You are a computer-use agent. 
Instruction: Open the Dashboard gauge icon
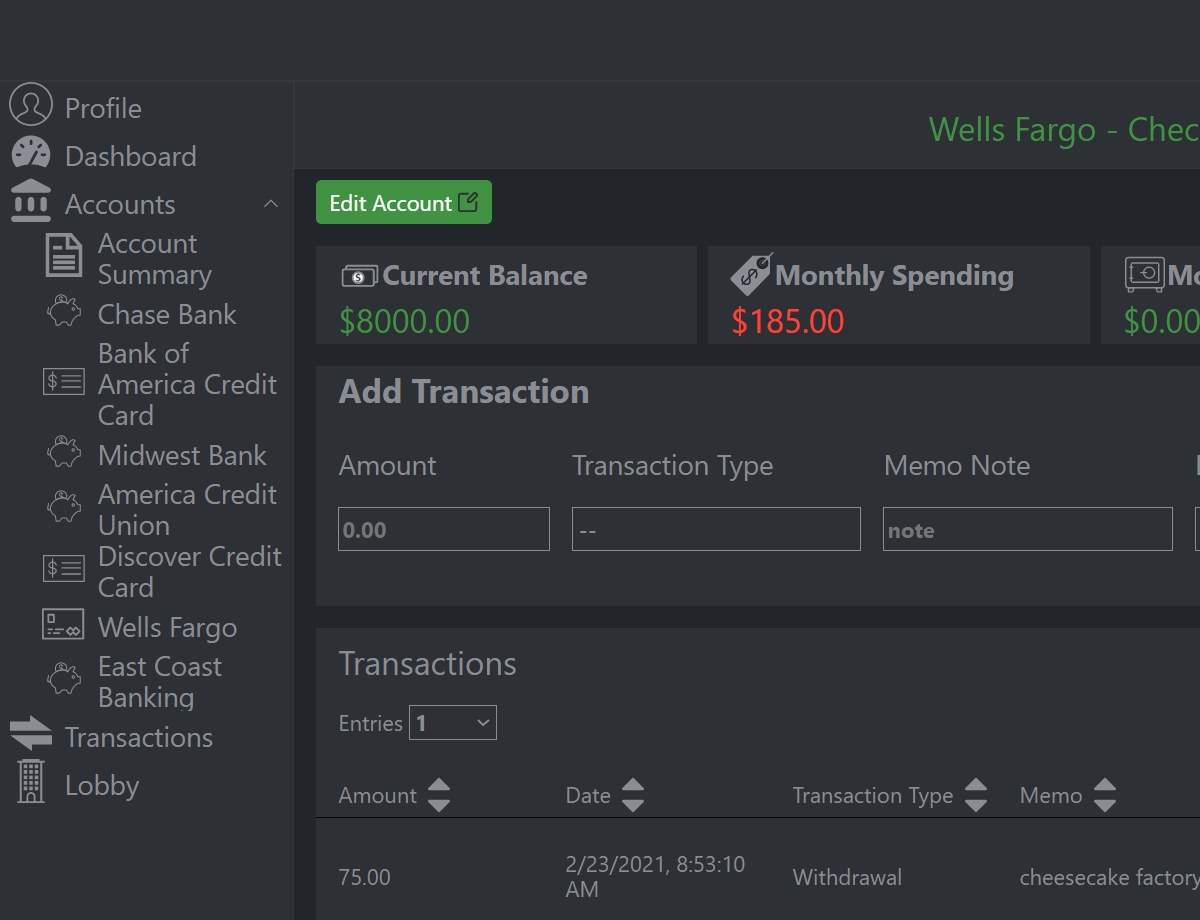tap(30, 153)
